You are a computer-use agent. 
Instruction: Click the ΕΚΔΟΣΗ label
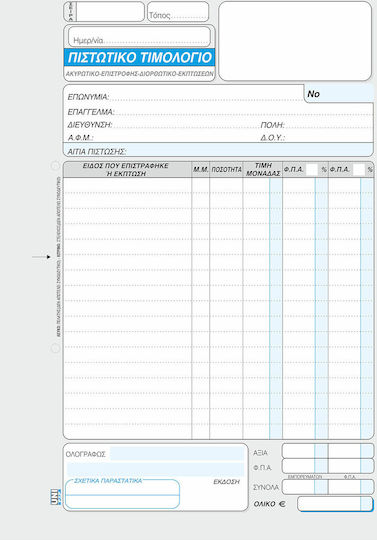click(x=226, y=481)
